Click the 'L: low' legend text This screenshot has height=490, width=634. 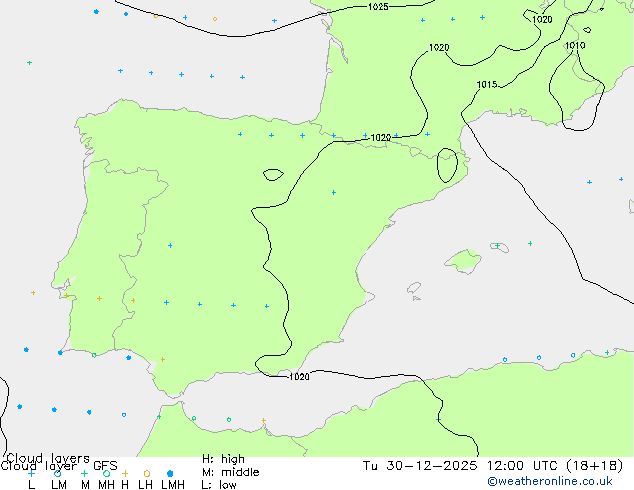point(219,485)
